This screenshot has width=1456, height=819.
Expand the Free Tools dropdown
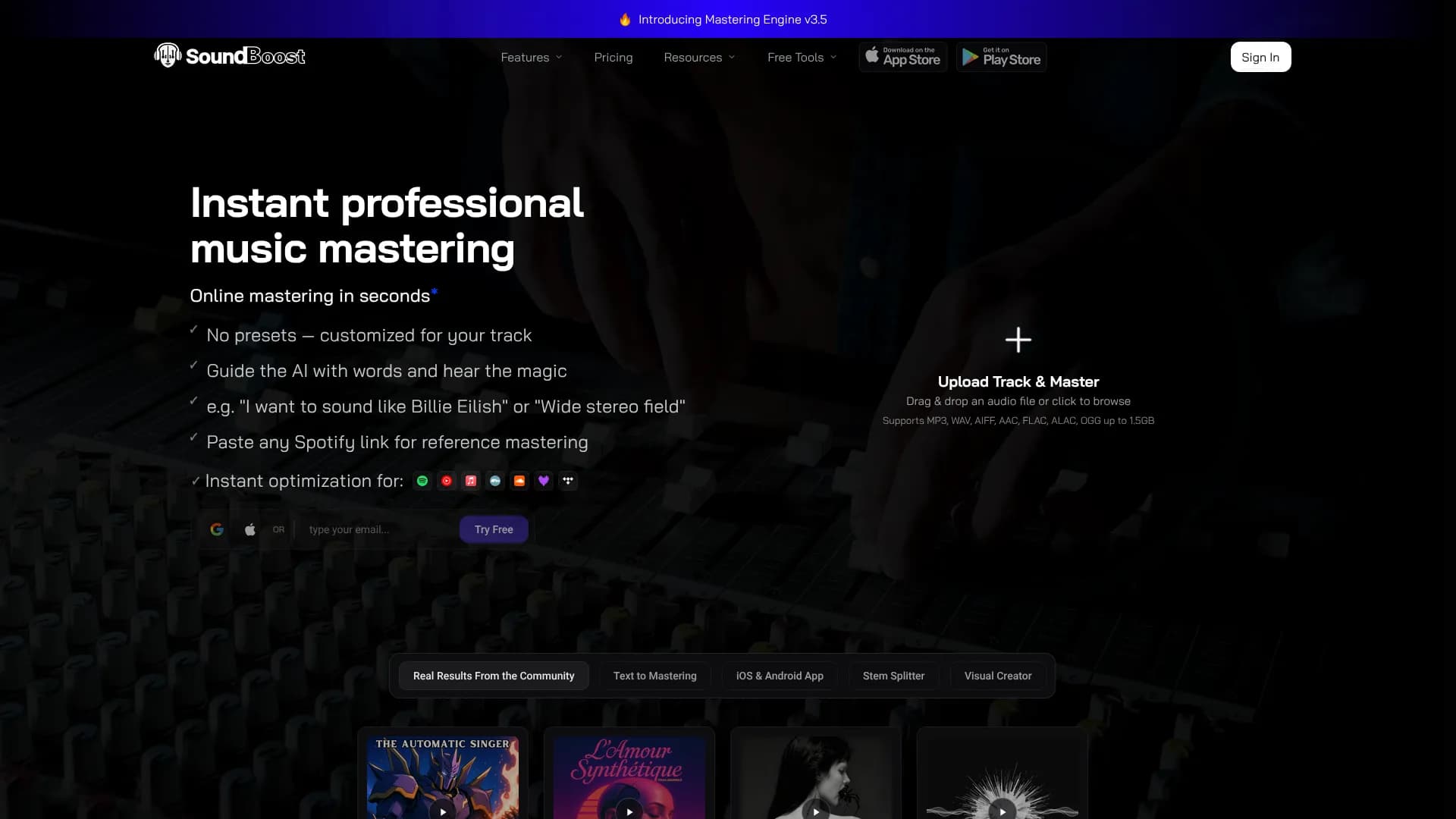[801, 57]
